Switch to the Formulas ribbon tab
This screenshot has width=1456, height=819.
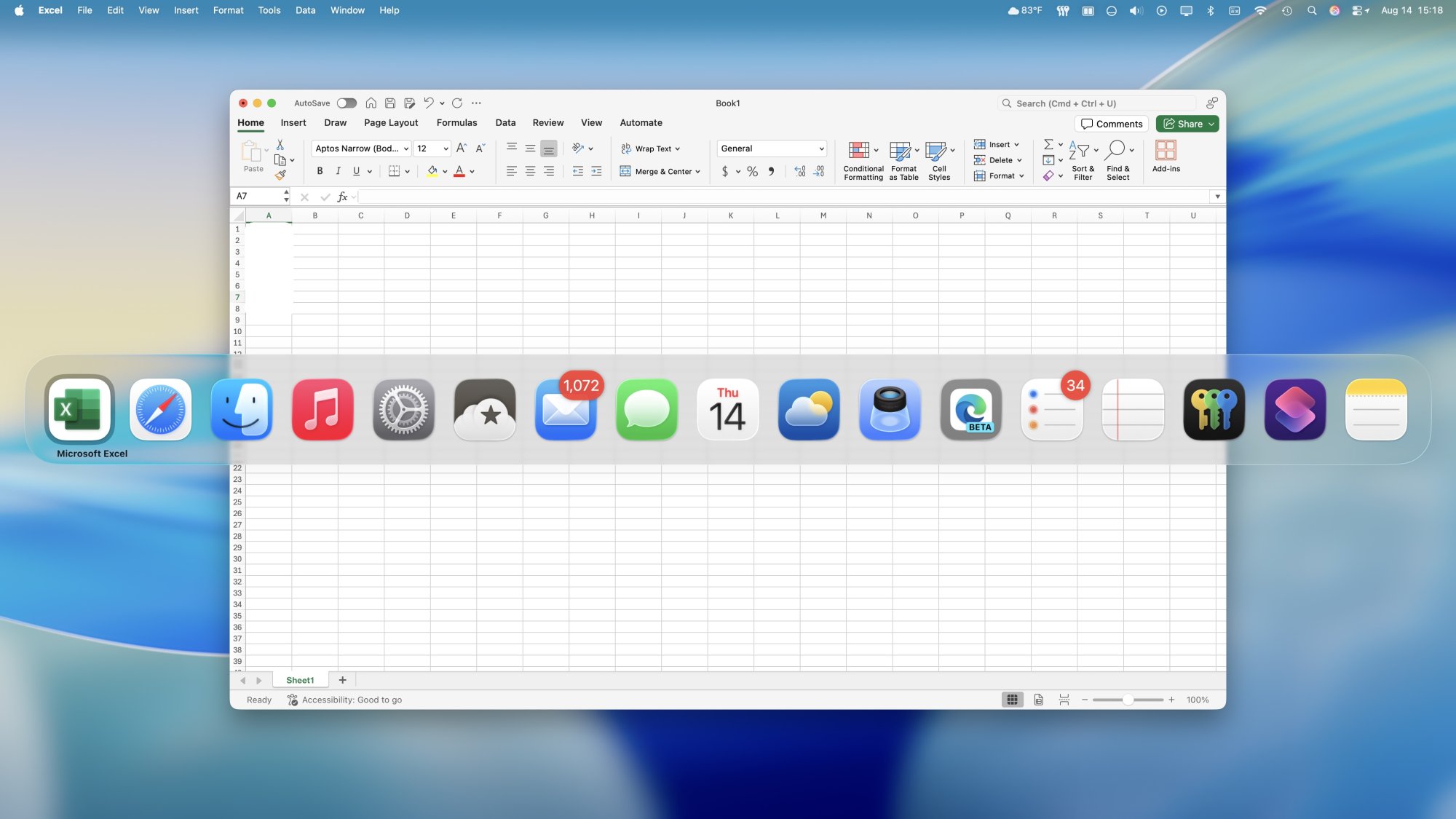456,122
